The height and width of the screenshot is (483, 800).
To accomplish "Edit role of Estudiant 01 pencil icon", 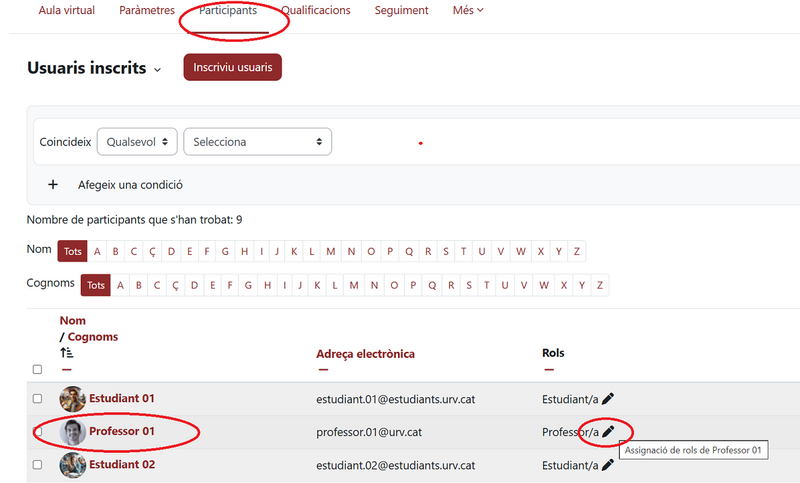I will tap(608, 398).
